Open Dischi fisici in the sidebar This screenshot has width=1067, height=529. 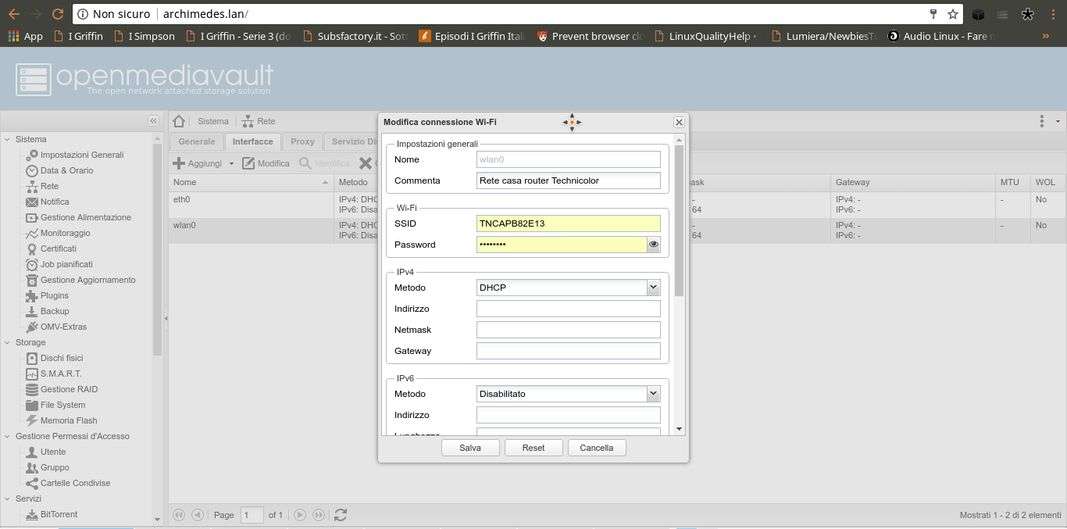pos(61,358)
